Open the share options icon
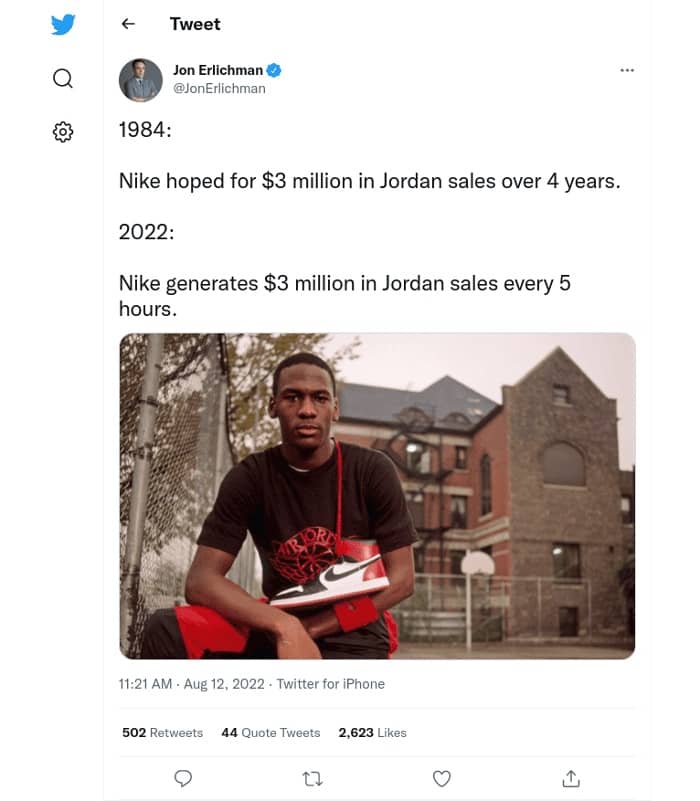Viewport: 700px width, 801px height. pos(571,778)
